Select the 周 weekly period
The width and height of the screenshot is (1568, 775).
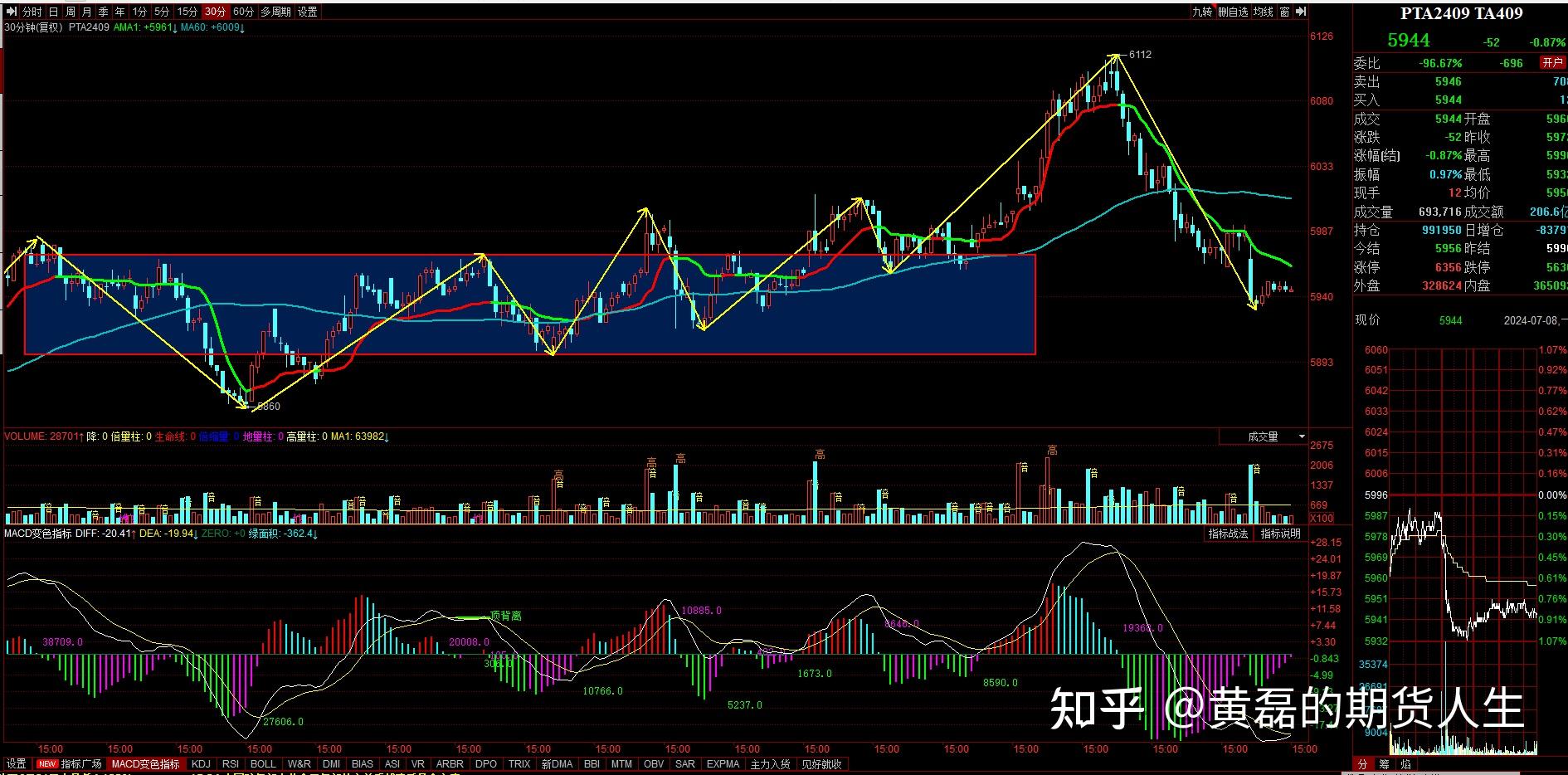pyautogui.click(x=71, y=12)
